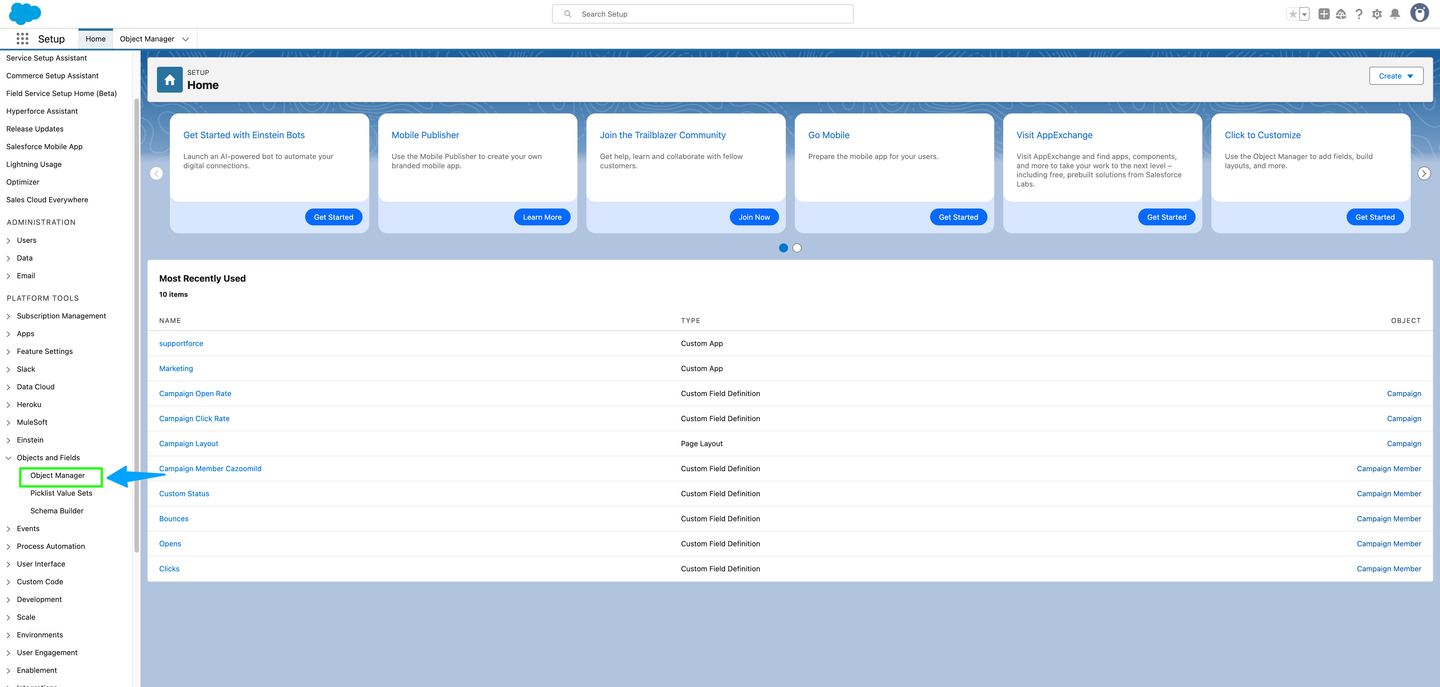Click the NAME column header
The height and width of the screenshot is (687, 1440).
tap(170, 321)
